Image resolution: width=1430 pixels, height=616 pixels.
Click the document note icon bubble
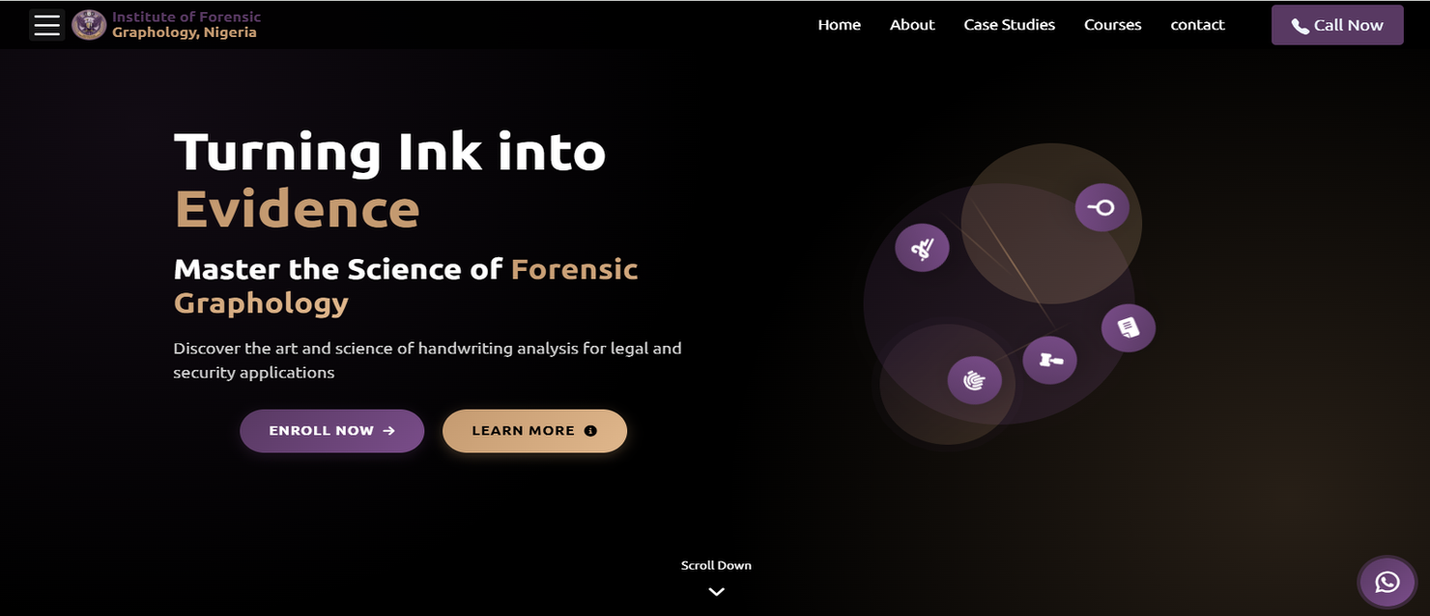(1128, 328)
